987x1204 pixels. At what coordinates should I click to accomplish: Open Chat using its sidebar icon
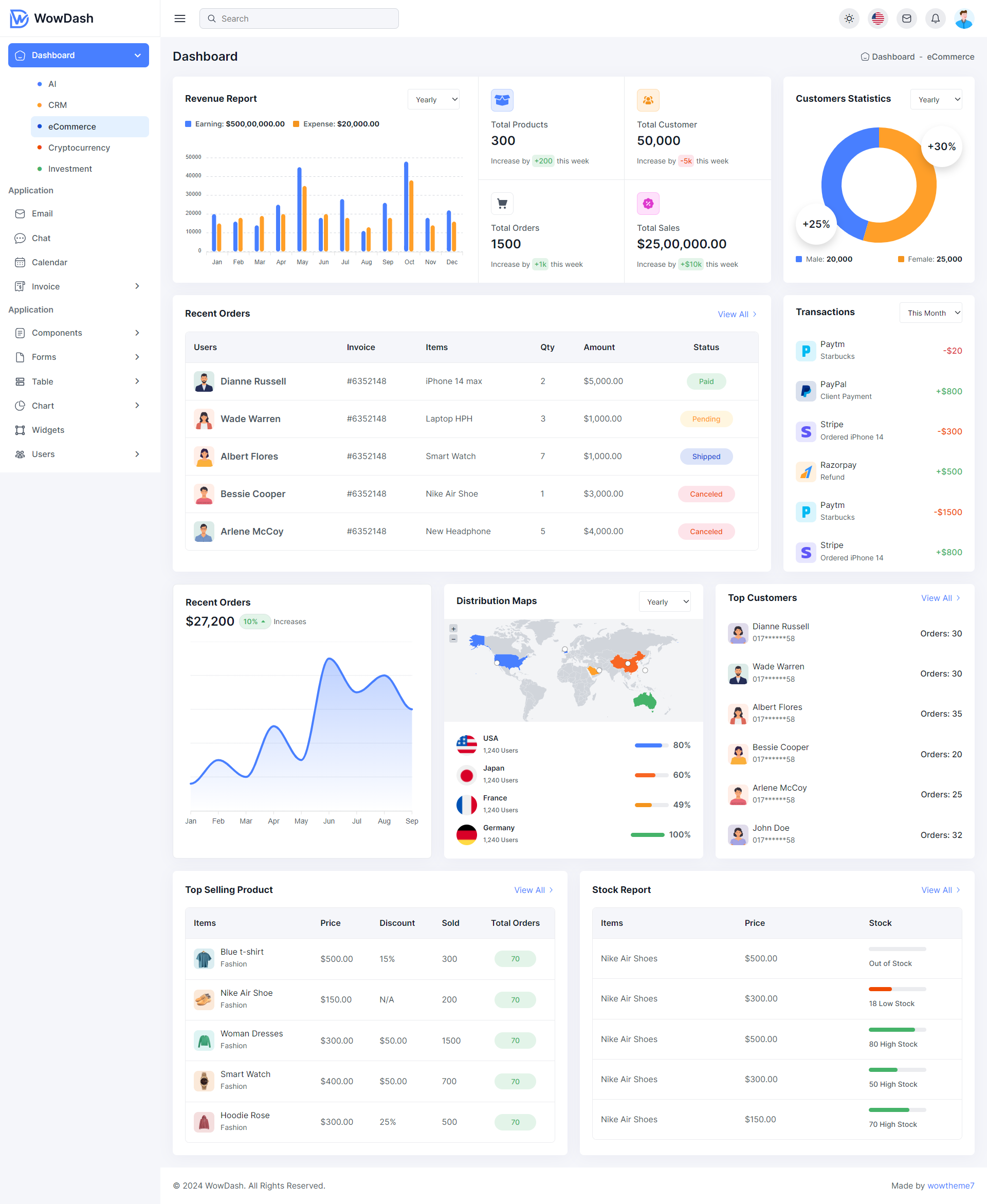click(21, 238)
